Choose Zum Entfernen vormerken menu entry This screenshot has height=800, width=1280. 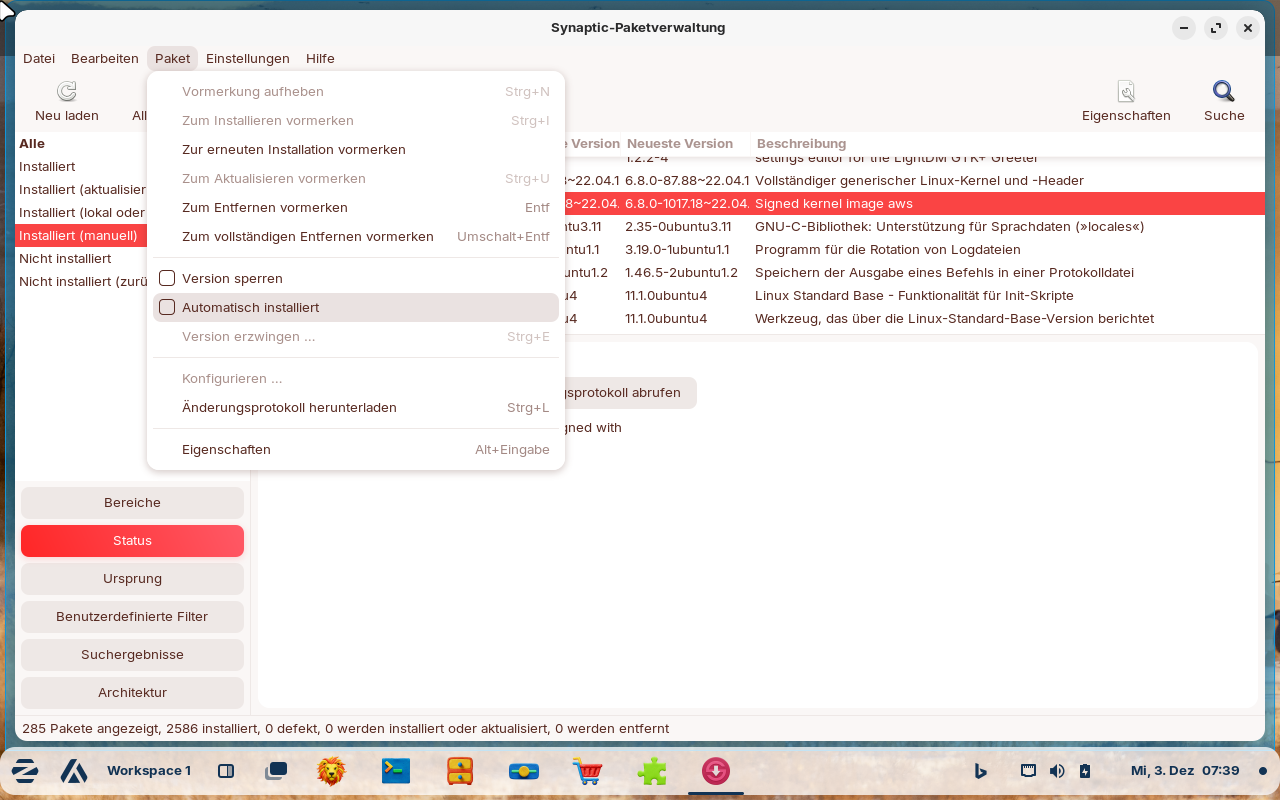[x=265, y=208]
